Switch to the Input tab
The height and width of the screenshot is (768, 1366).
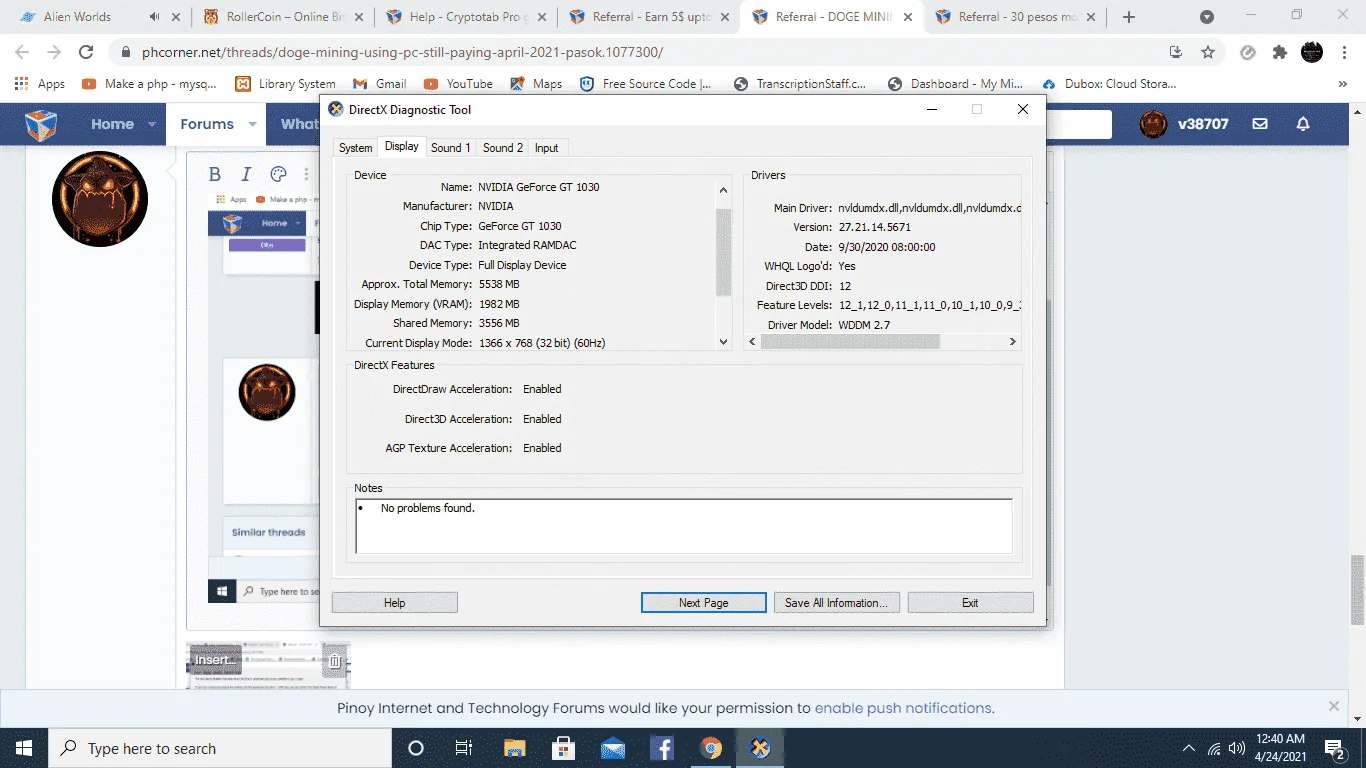point(546,148)
